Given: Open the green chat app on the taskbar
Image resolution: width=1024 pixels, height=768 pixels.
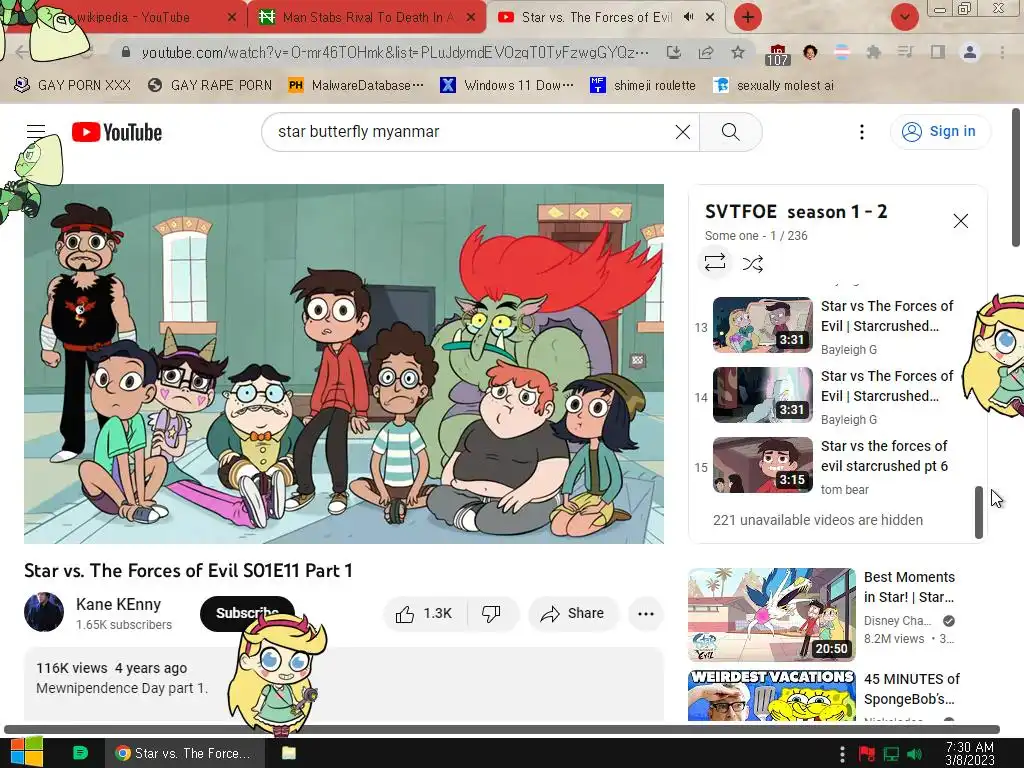Looking at the screenshot, I should click(x=80, y=753).
